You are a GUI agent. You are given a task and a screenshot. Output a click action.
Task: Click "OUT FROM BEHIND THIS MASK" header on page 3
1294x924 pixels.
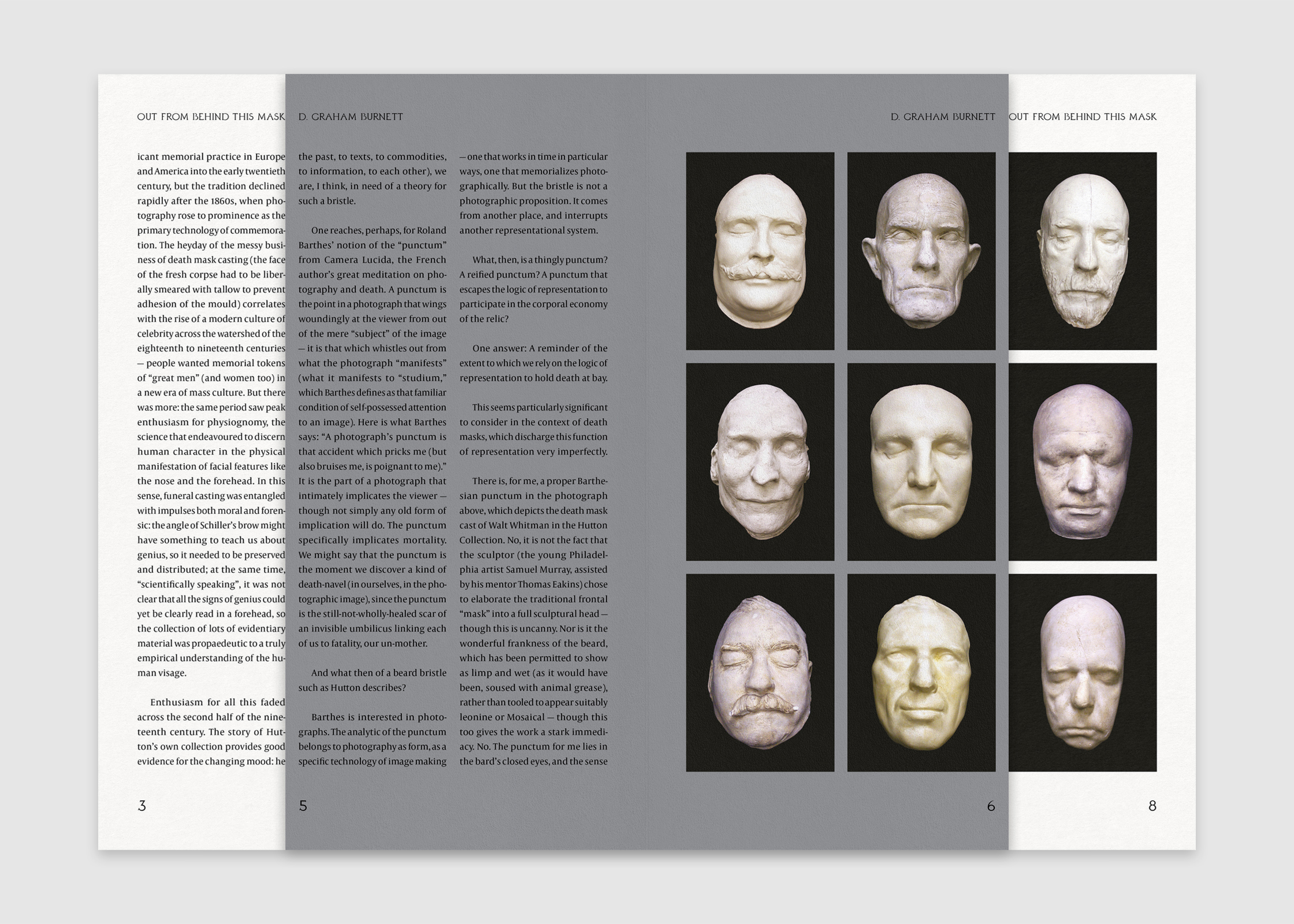211,117
